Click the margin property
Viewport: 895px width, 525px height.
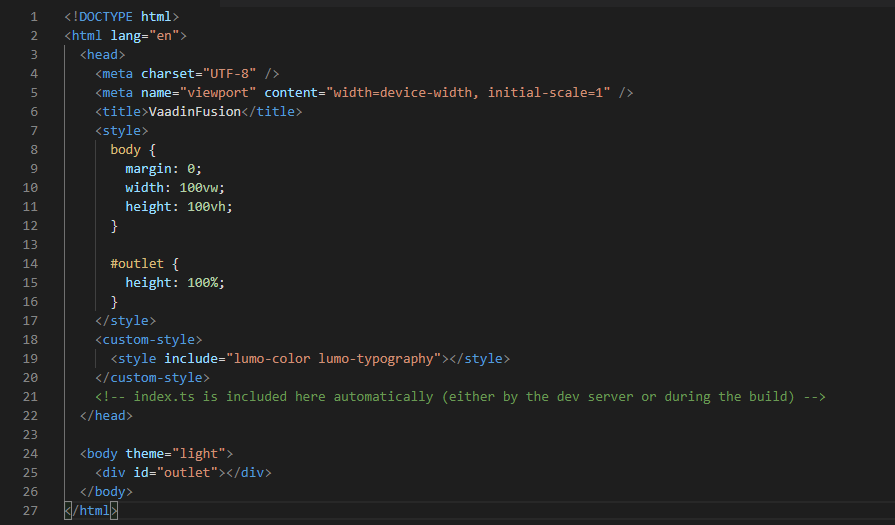(148, 169)
